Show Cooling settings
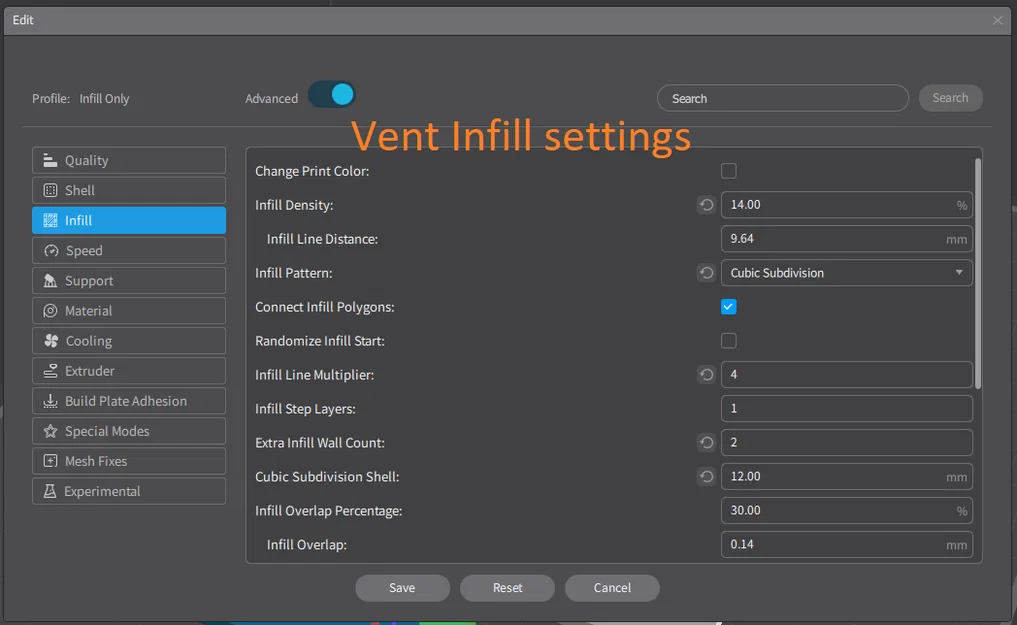The image size is (1017, 625). pos(129,340)
